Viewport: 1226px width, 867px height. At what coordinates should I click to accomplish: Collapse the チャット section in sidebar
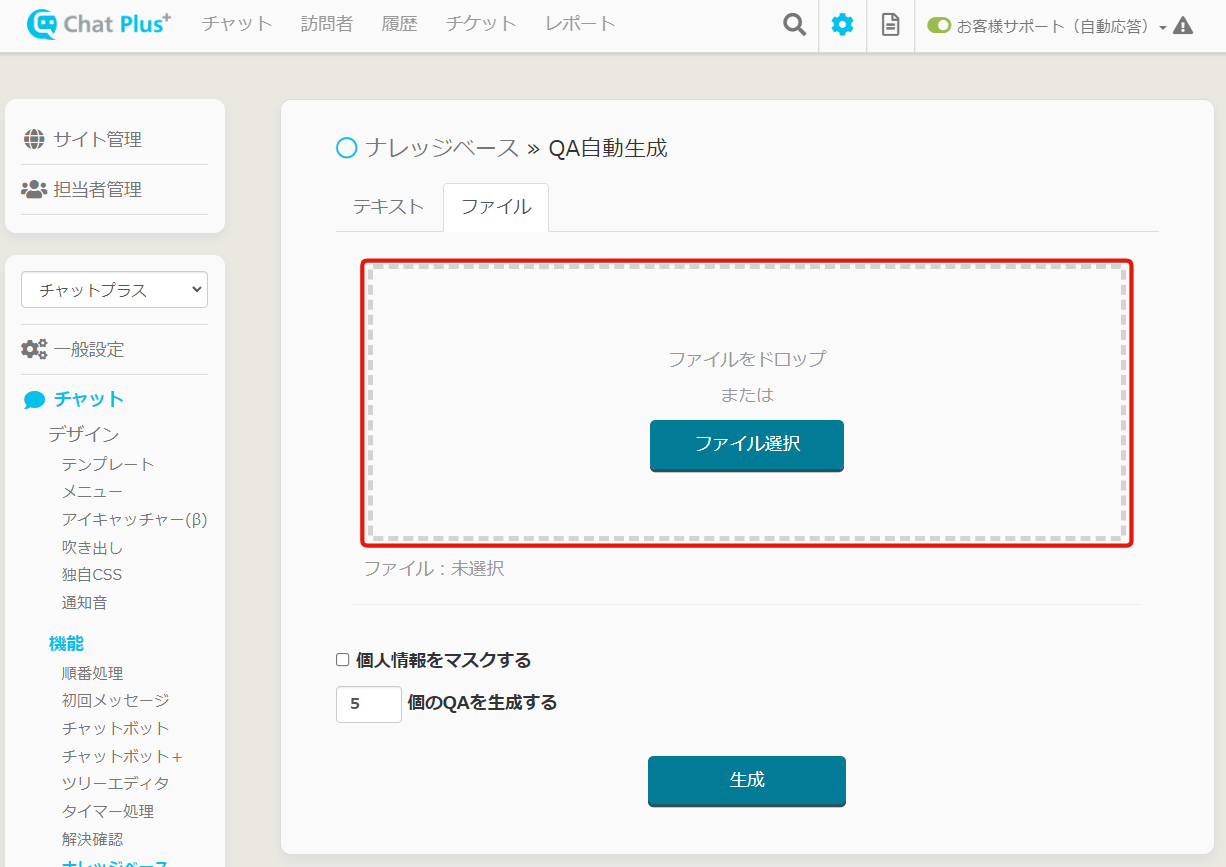[88, 399]
